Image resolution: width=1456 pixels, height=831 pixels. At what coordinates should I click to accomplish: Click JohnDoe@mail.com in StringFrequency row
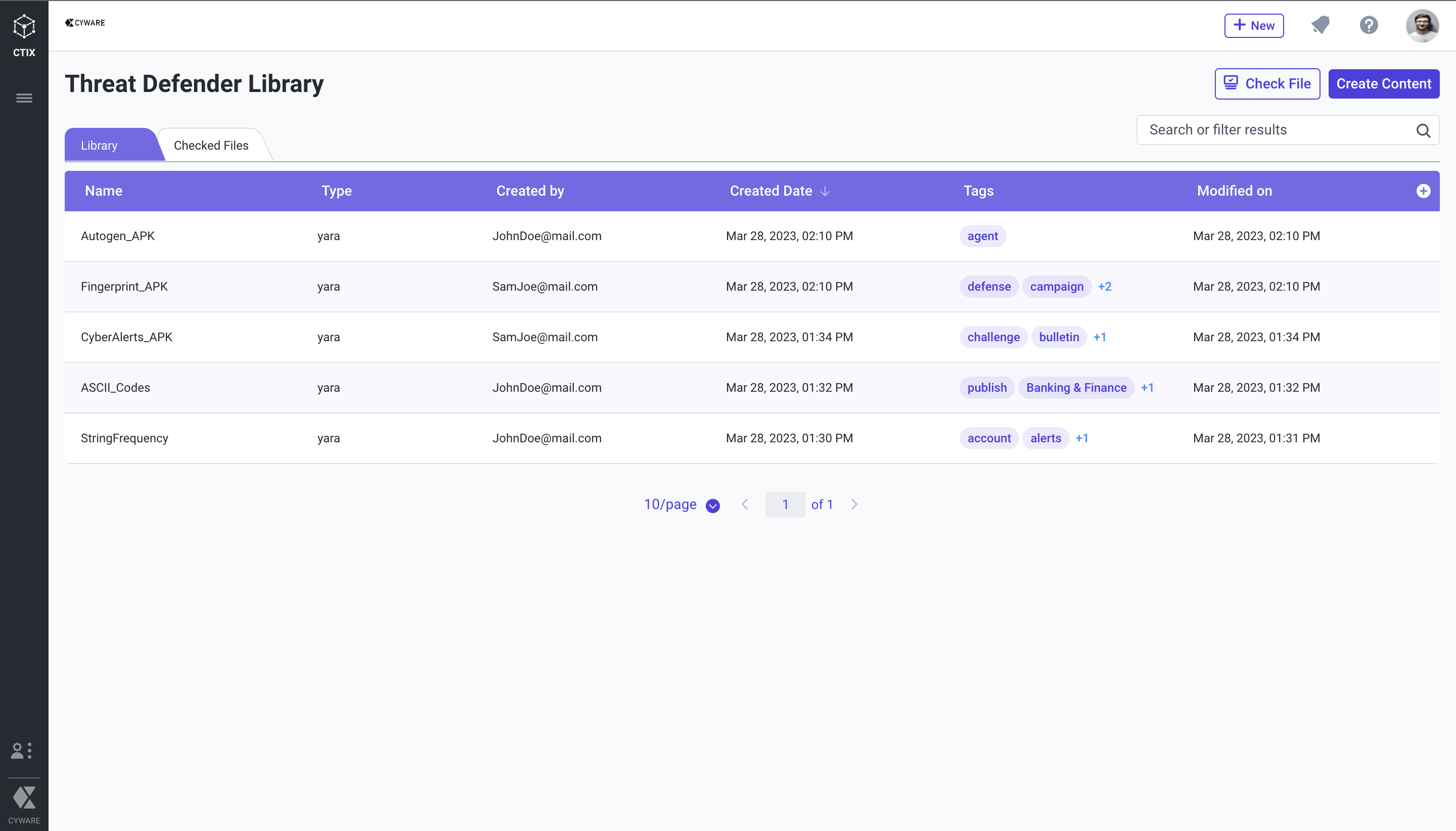click(547, 438)
